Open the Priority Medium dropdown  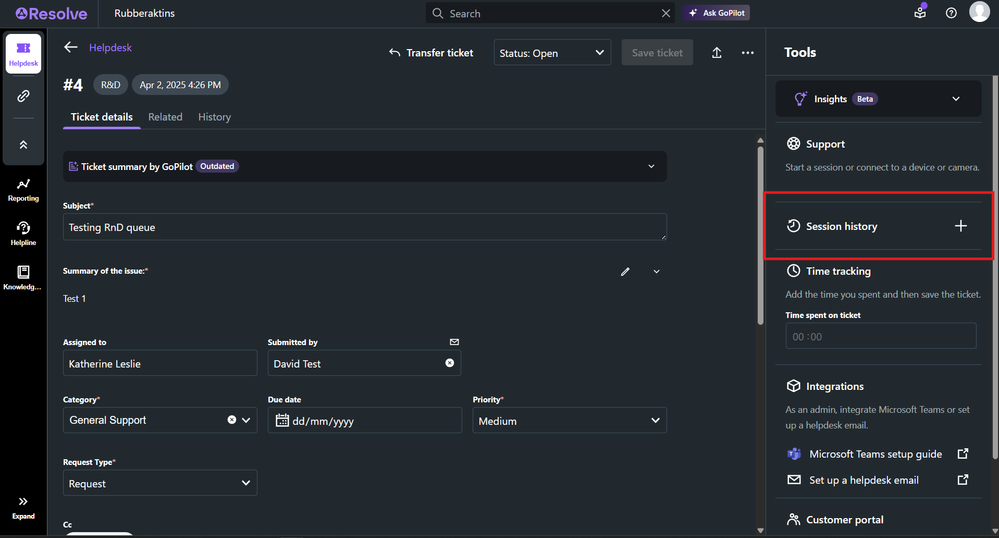coord(569,421)
